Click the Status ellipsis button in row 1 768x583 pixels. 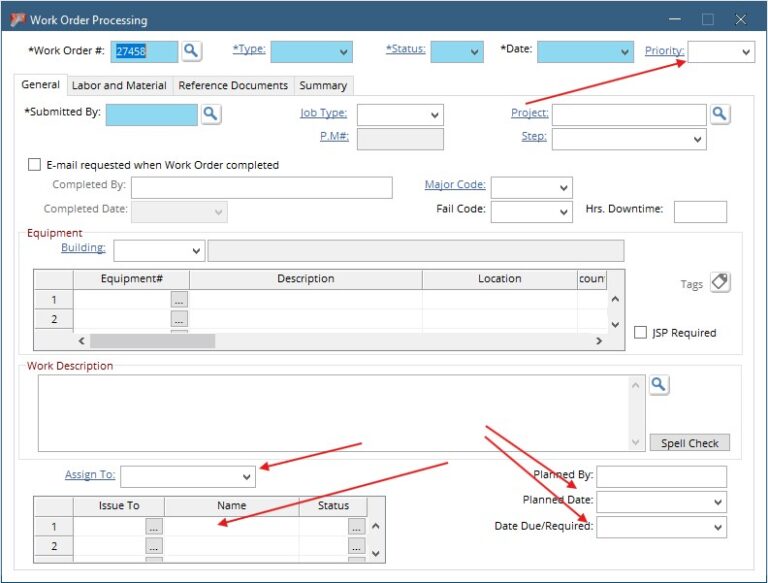pyautogui.click(x=357, y=527)
